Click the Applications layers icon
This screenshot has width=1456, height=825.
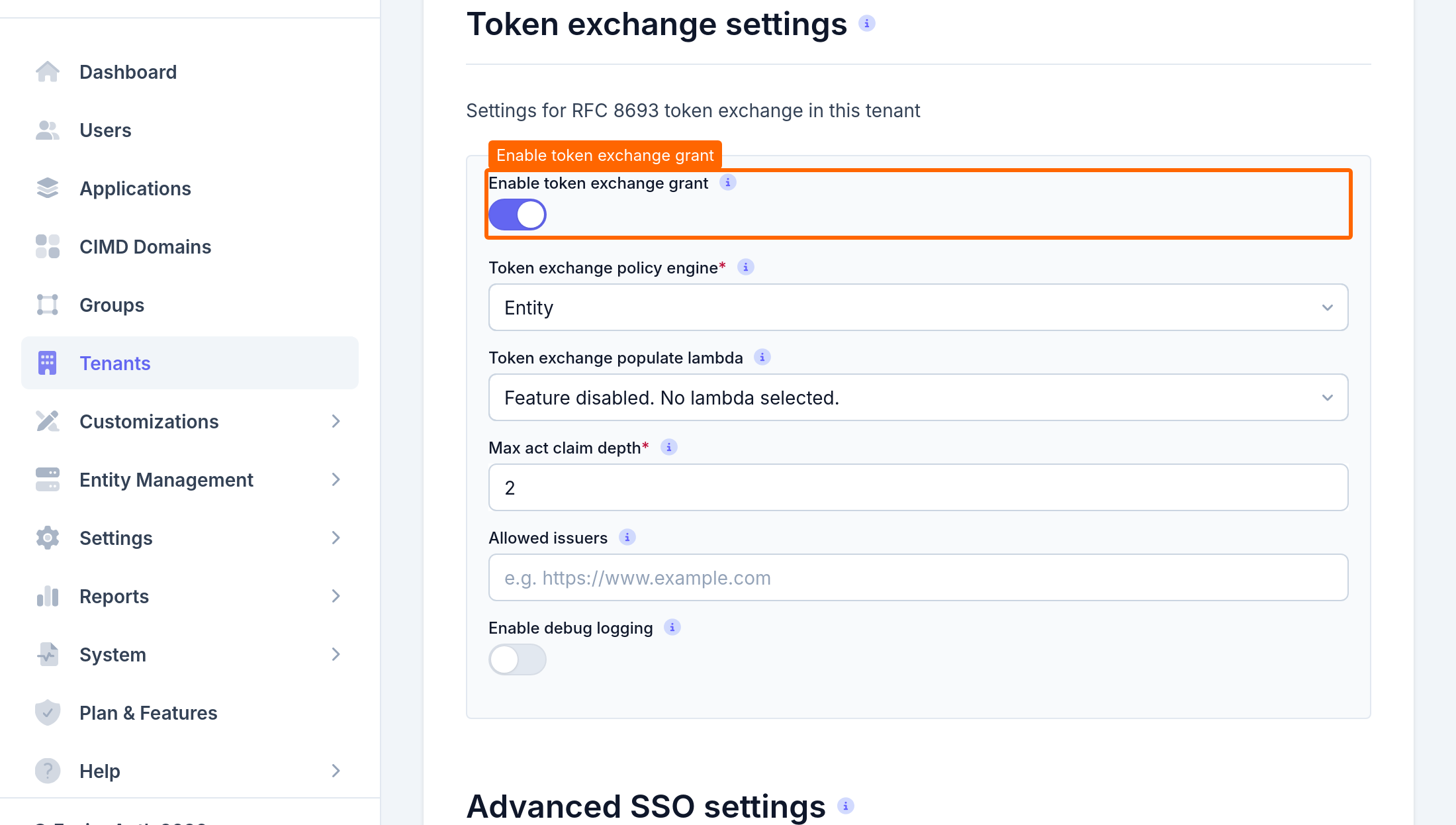(48, 188)
